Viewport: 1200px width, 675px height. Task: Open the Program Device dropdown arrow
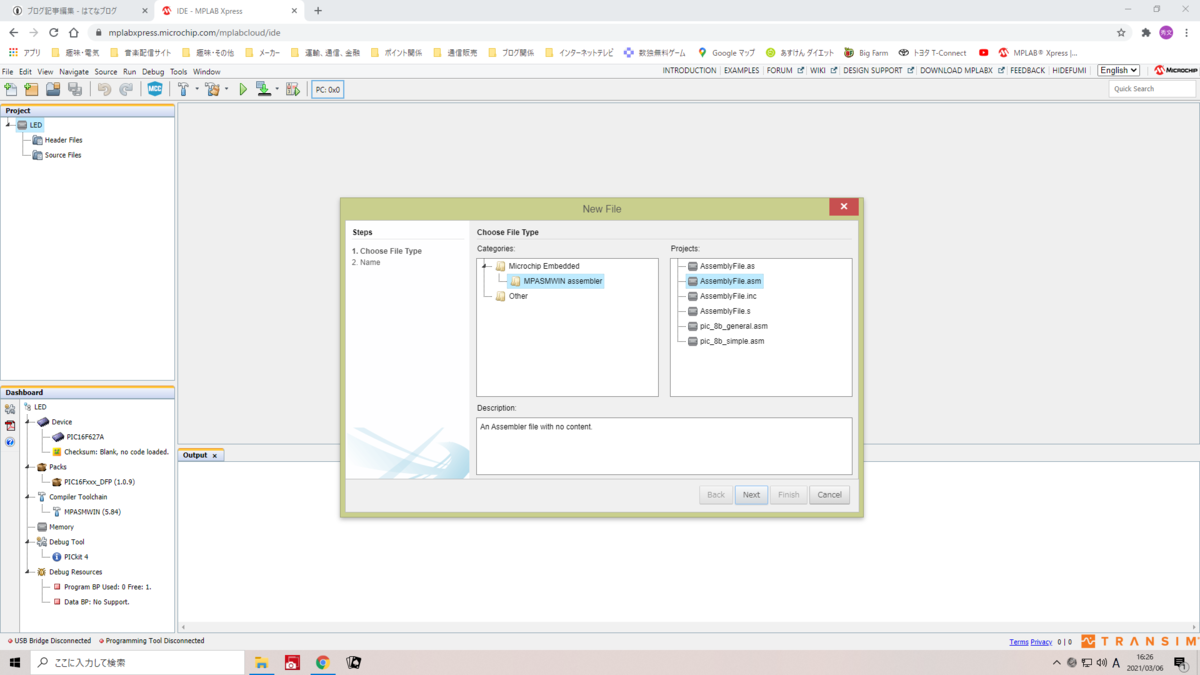[x=277, y=89]
